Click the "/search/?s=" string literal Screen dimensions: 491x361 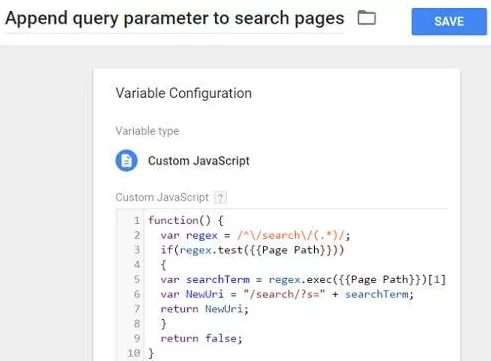(284, 294)
